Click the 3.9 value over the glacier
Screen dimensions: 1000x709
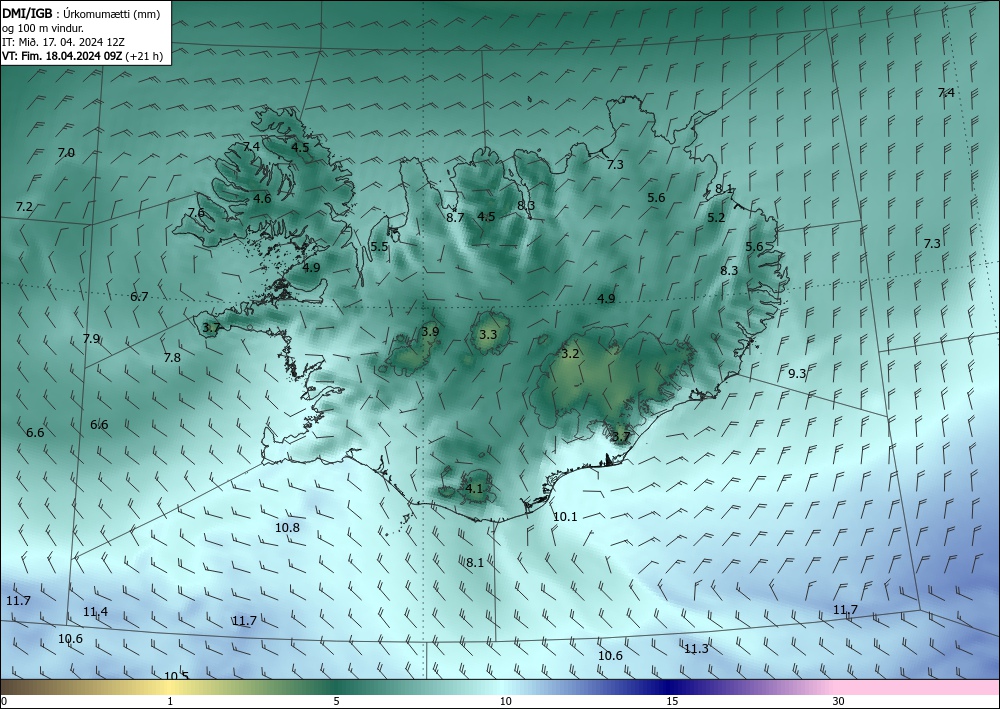pos(430,332)
